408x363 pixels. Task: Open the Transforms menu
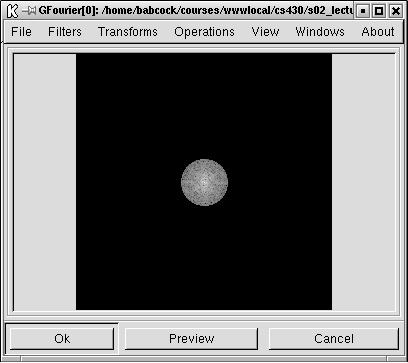(128, 32)
